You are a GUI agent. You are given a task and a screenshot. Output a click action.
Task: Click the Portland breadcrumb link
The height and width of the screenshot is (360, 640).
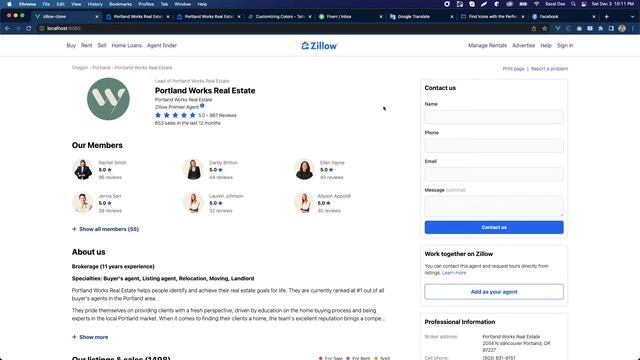(x=101, y=68)
